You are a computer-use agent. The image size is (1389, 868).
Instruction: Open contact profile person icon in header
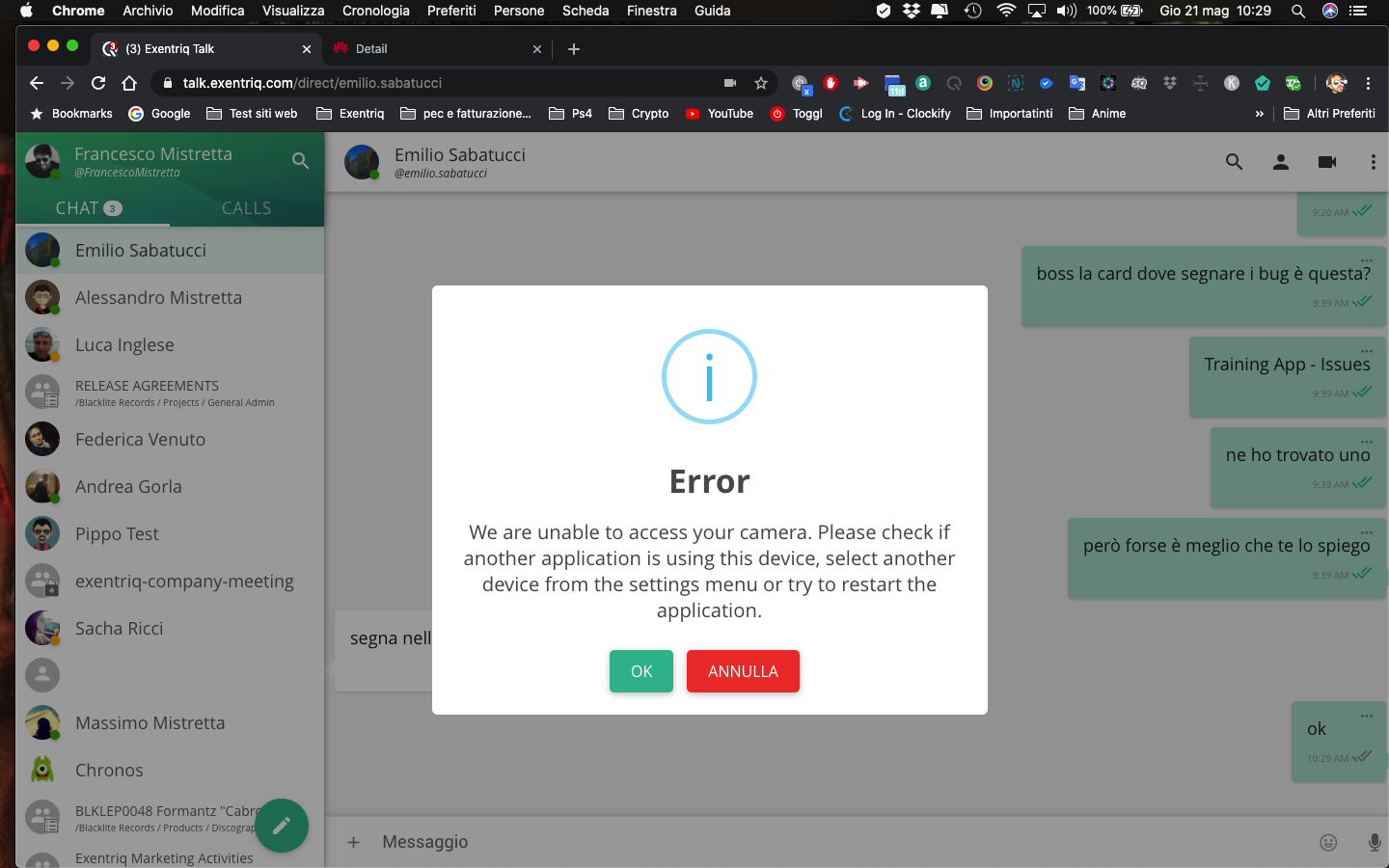click(x=1280, y=162)
